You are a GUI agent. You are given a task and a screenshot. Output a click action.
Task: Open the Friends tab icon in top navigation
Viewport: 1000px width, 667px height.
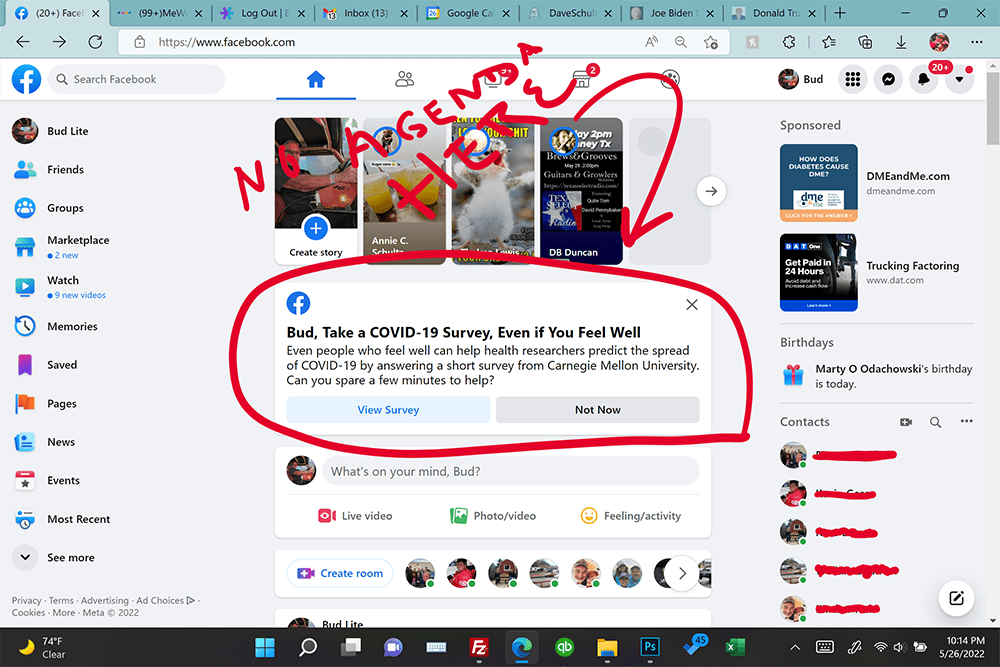click(x=404, y=79)
